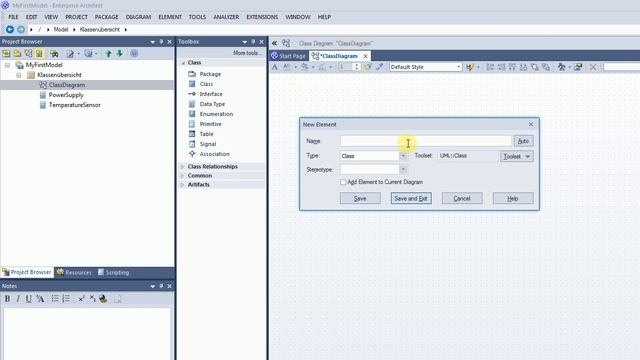Collapse the Klassenübersicht package node
Viewport: 640px width, 360px height.
[19, 75]
